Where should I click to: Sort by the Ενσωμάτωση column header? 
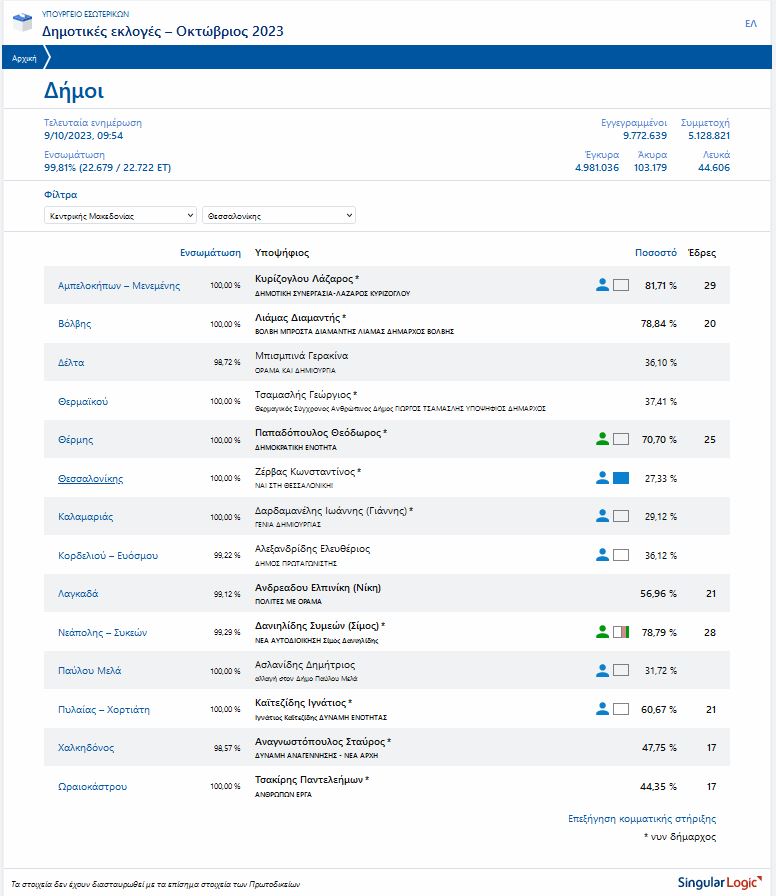tap(210, 253)
